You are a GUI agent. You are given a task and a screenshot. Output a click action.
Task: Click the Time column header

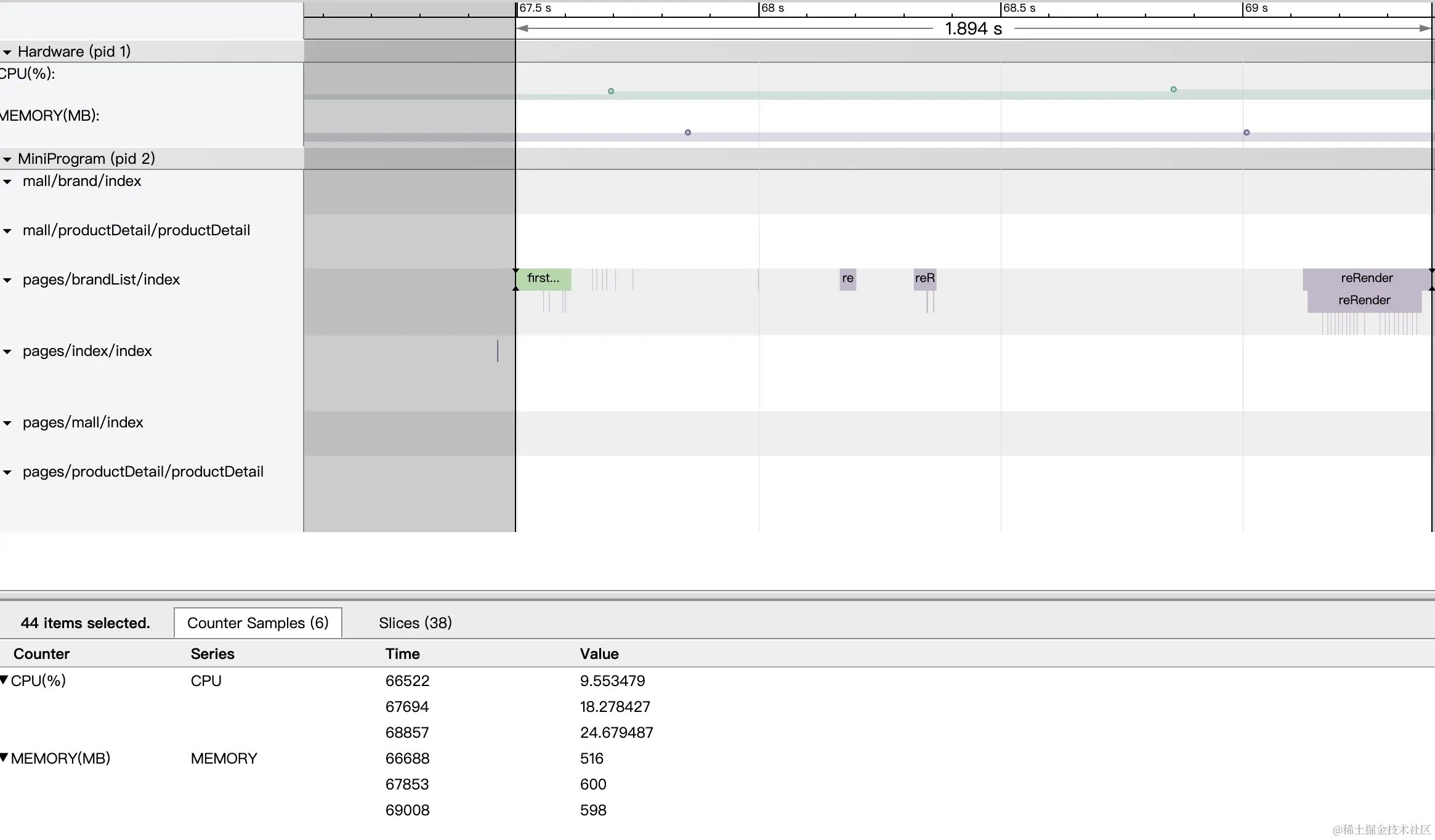402,653
